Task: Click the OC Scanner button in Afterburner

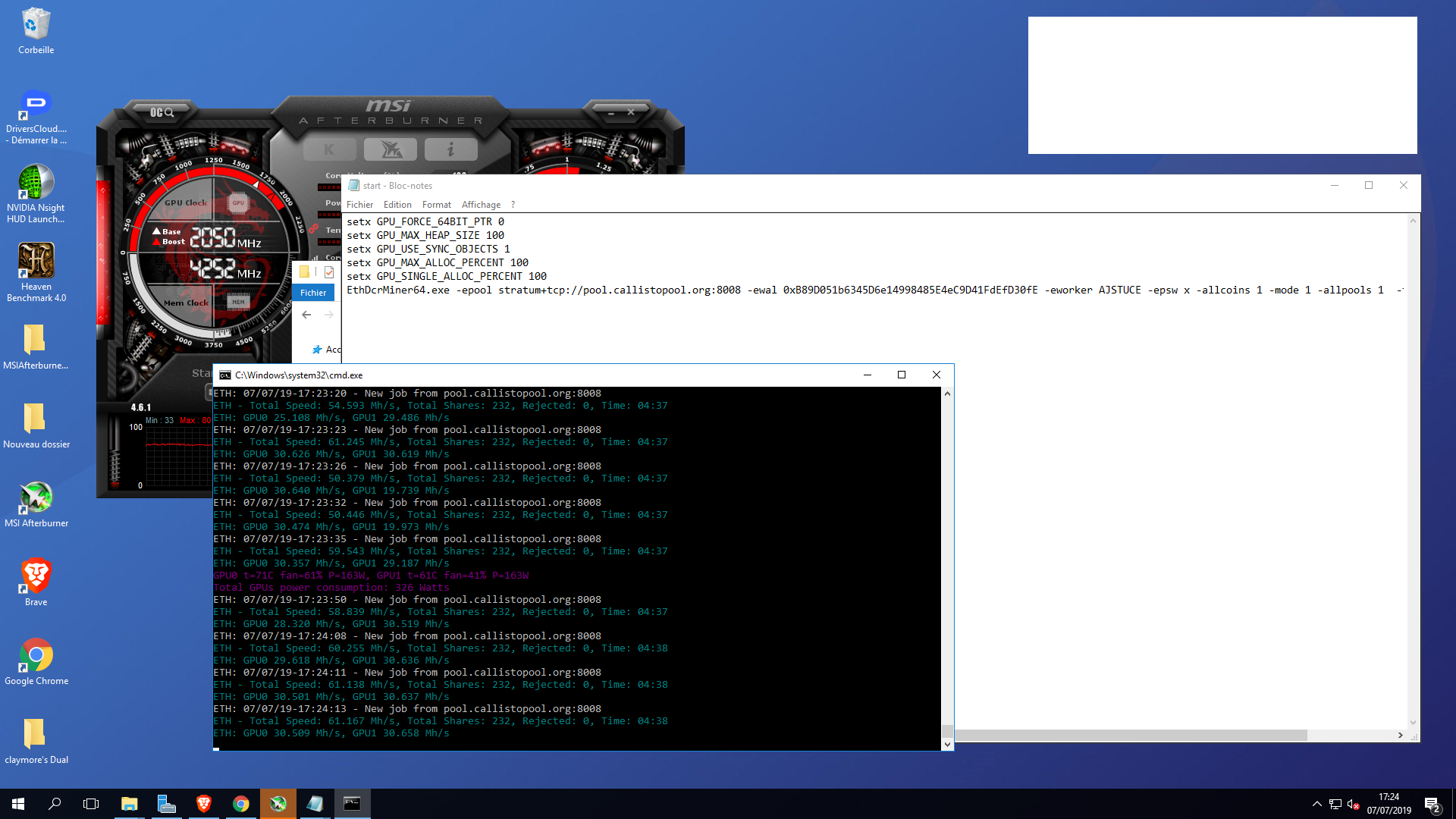Action: click(162, 112)
